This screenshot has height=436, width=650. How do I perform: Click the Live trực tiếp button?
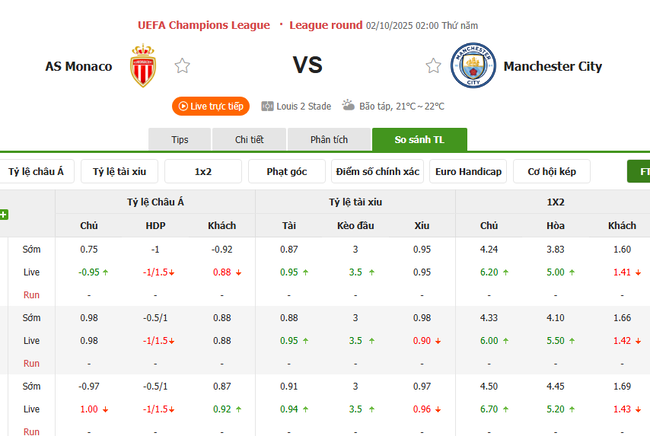click(x=210, y=106)
